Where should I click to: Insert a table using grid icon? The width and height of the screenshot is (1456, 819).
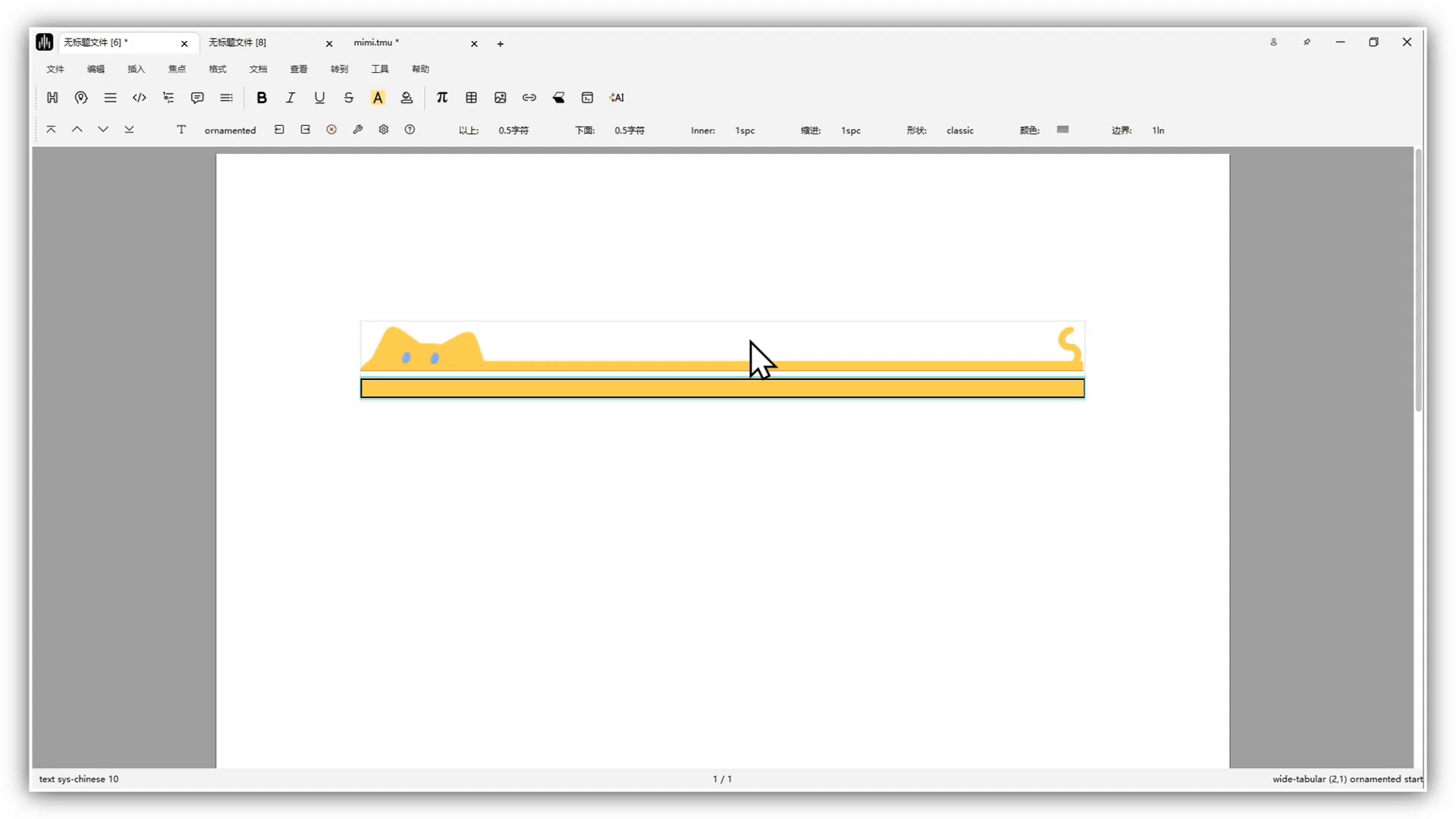[471, 98]
